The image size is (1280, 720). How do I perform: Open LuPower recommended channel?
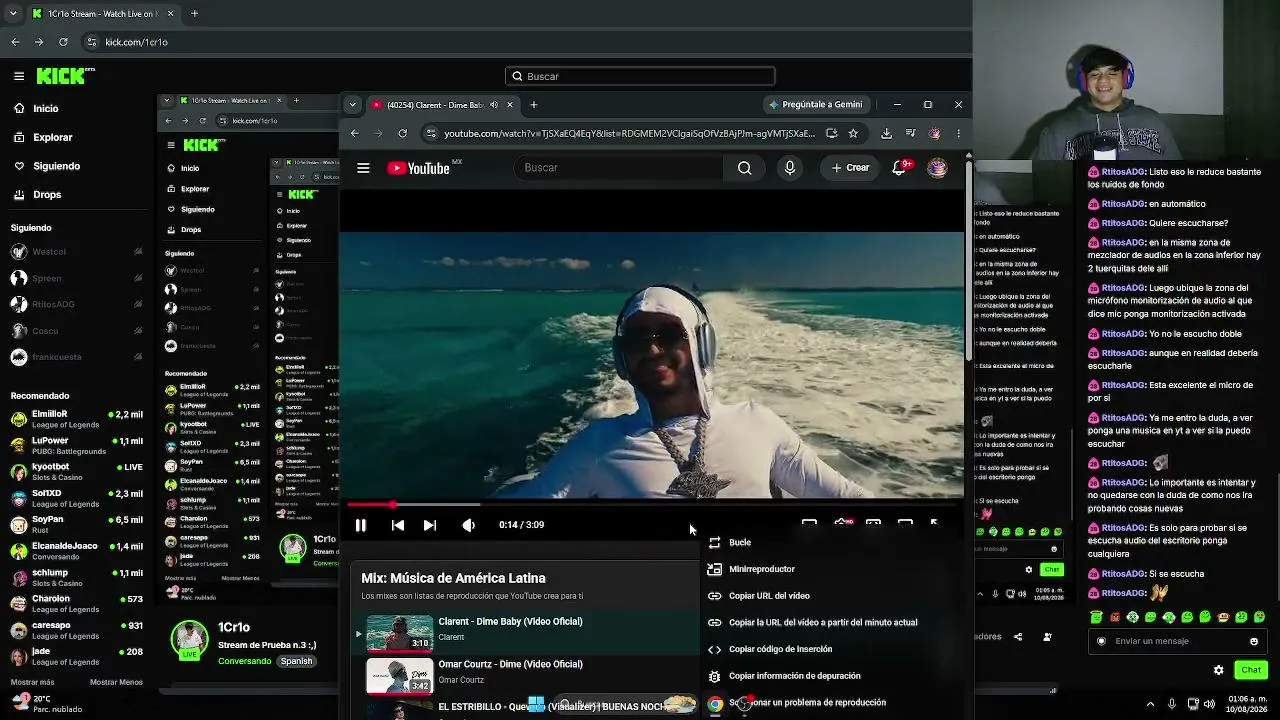[76, 445]
